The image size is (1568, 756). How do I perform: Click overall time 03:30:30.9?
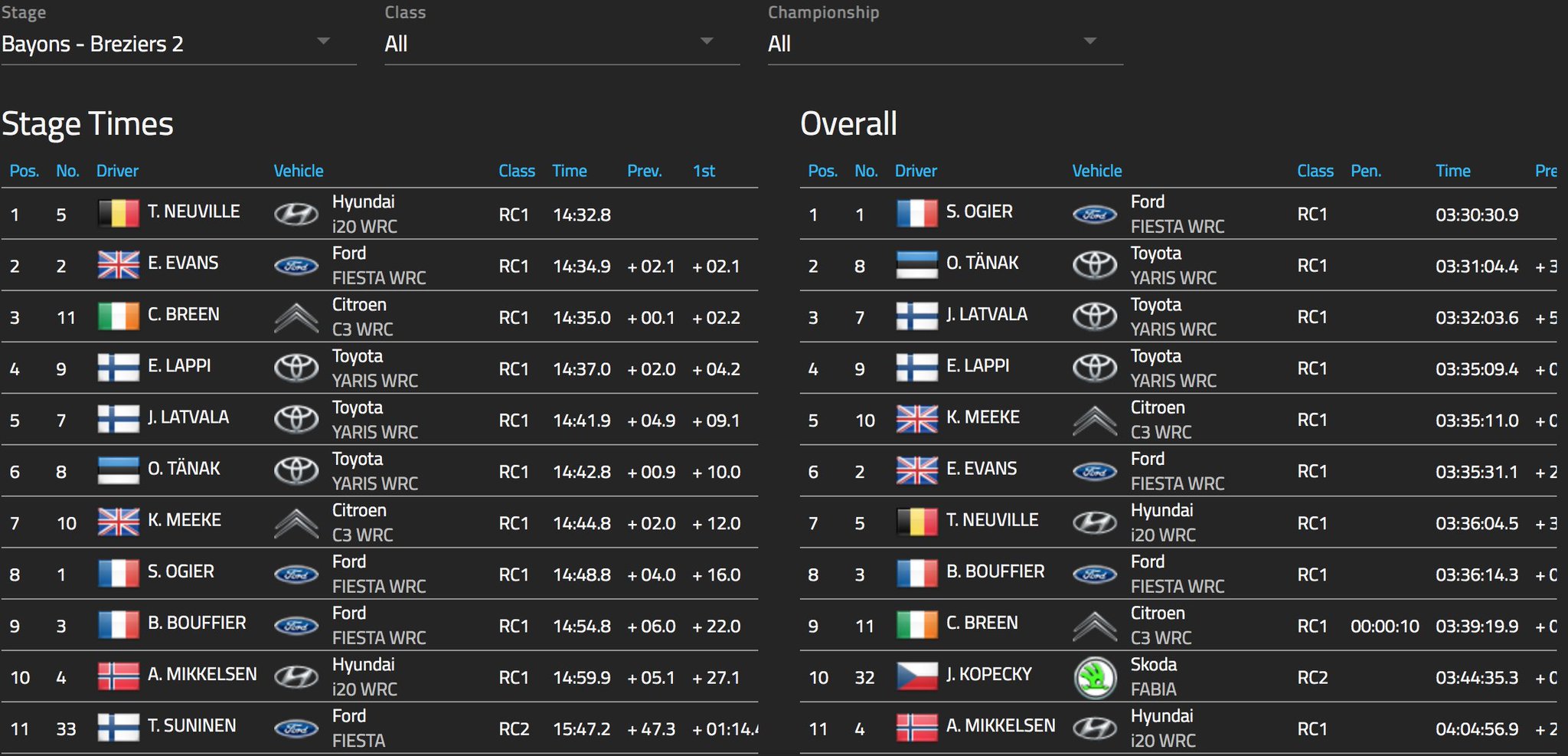(1477, 215)
